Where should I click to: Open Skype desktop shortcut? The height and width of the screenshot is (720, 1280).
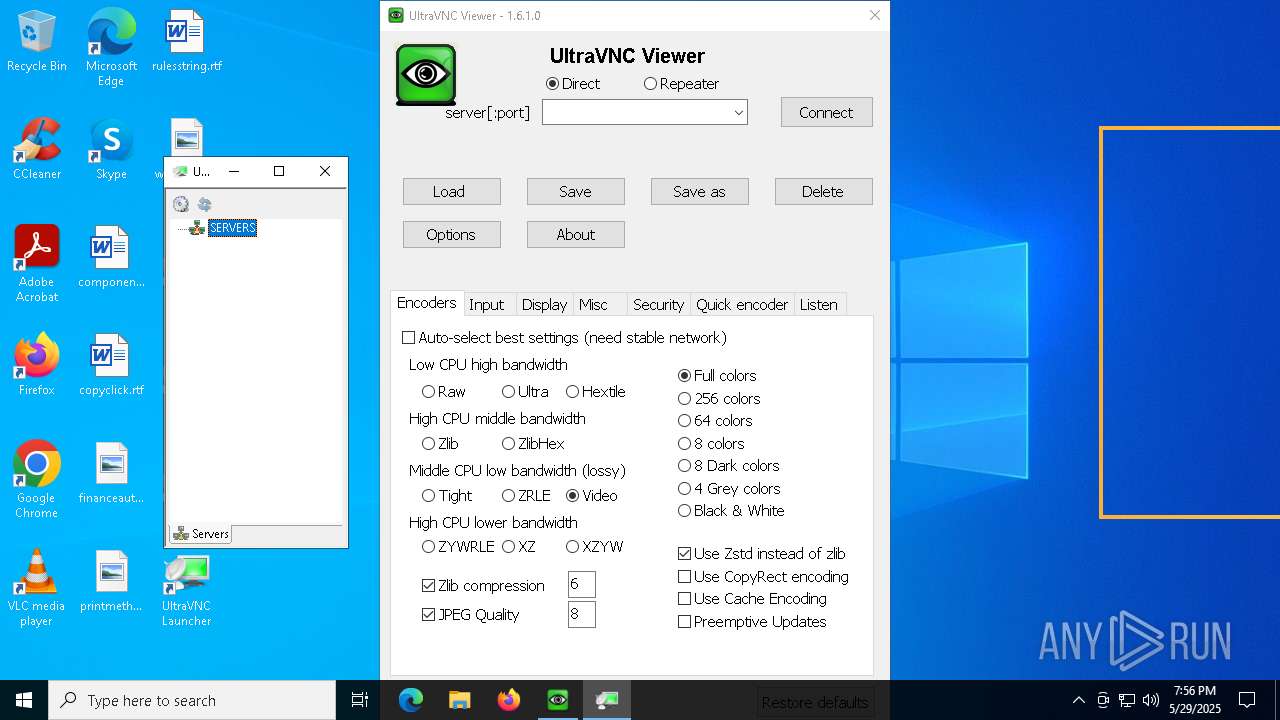(111, 150)
